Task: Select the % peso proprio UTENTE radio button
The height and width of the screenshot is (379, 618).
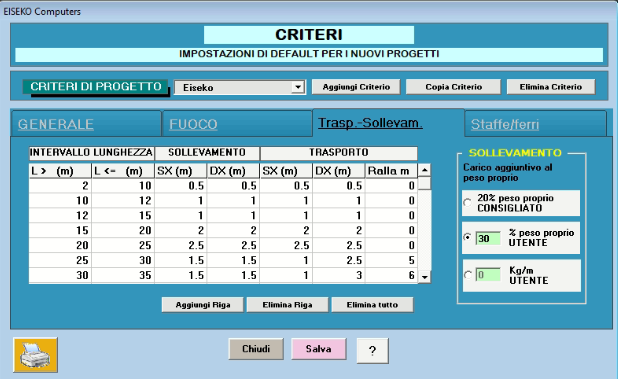Action: pyautogui.click(x=467, y=237)
